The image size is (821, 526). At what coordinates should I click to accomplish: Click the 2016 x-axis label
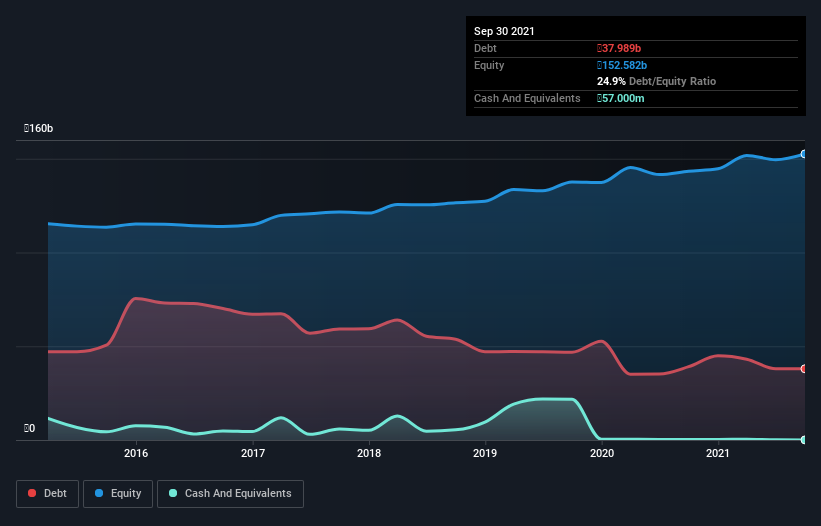click(136, 453)
